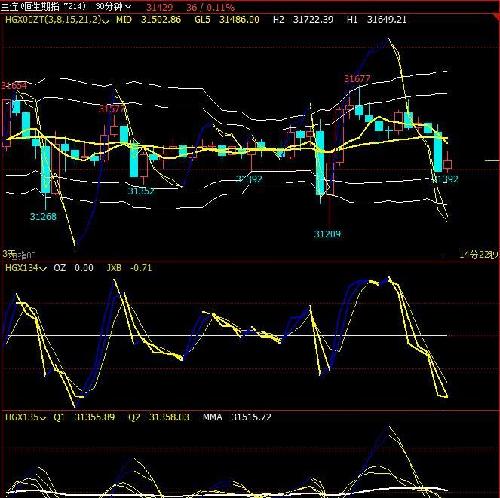Select the 31352 low price marker
500x498 pixels.
141,191
